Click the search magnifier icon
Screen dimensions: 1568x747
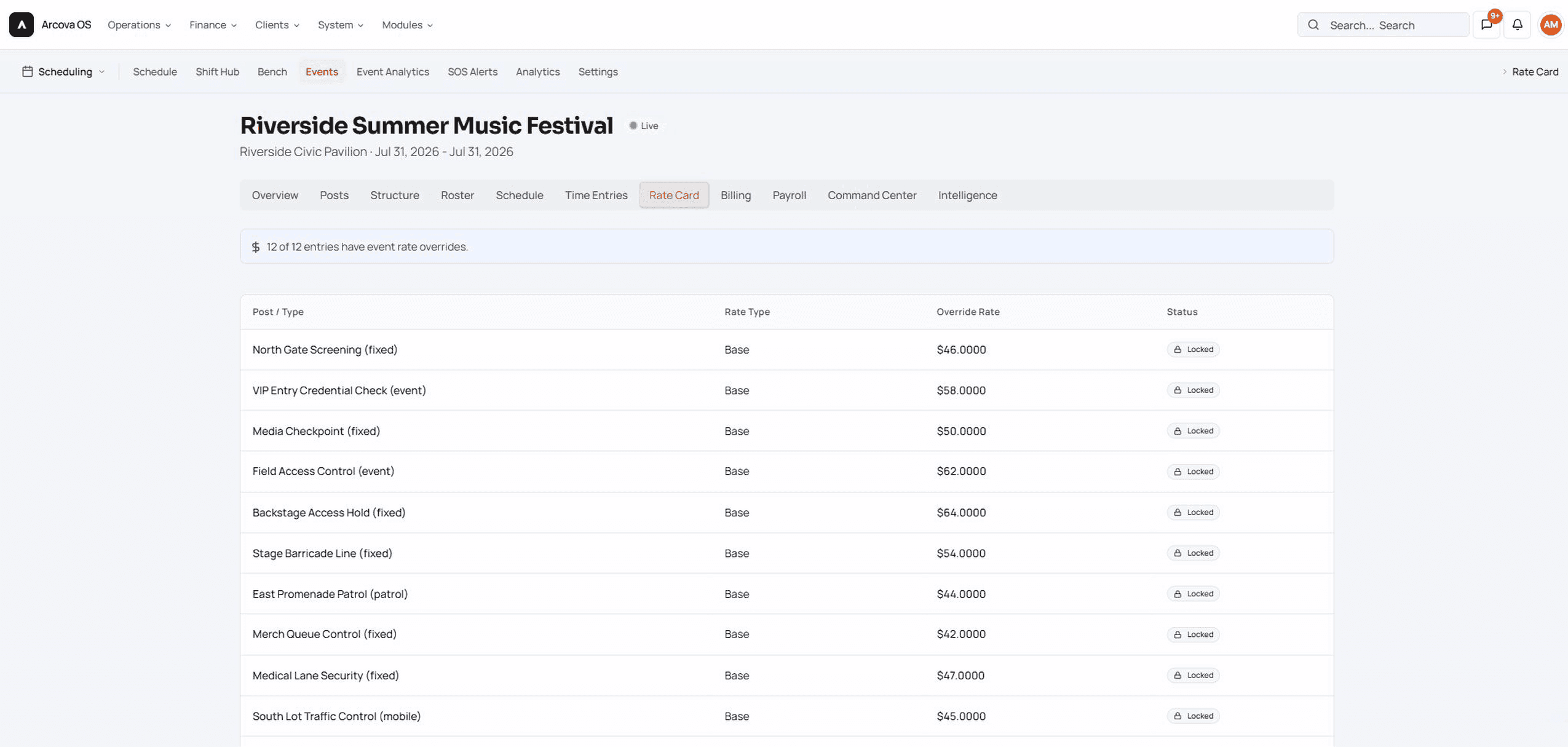pyautogui.click(x=1313, y=25)
